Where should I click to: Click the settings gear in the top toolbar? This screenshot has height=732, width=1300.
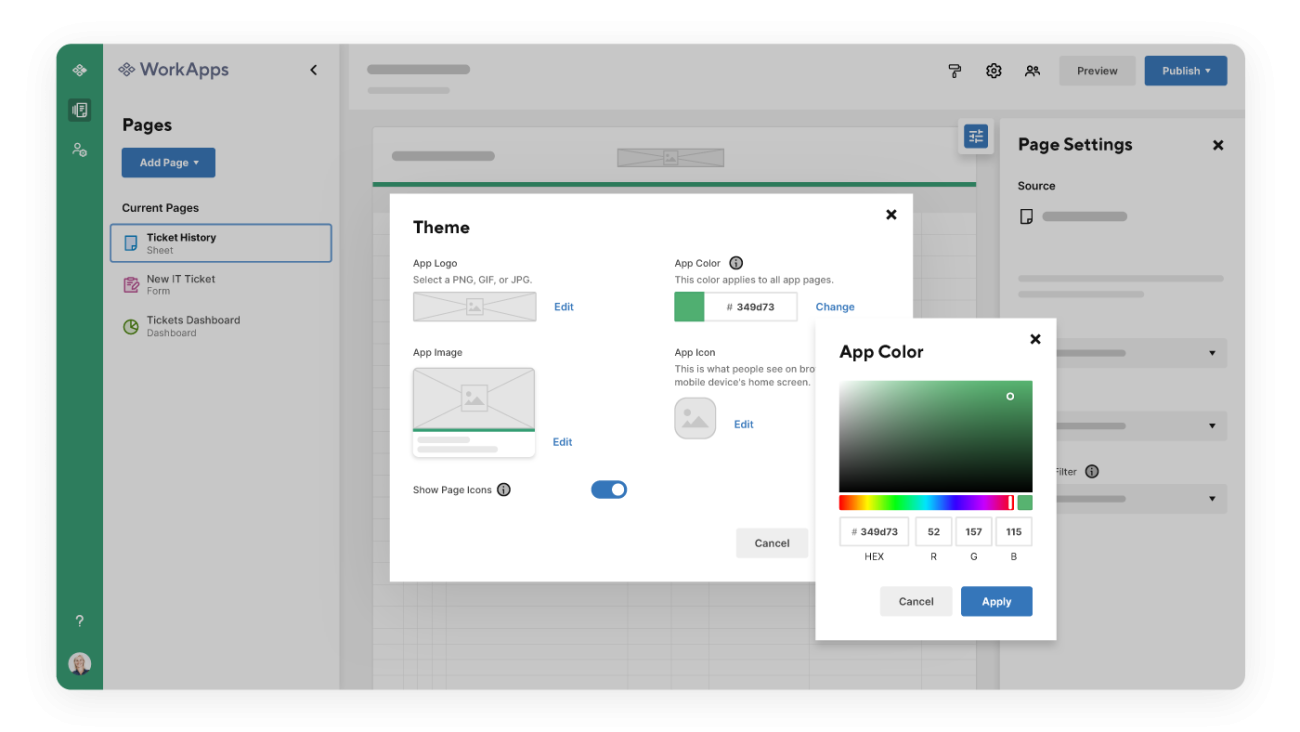tap(993, 71)
